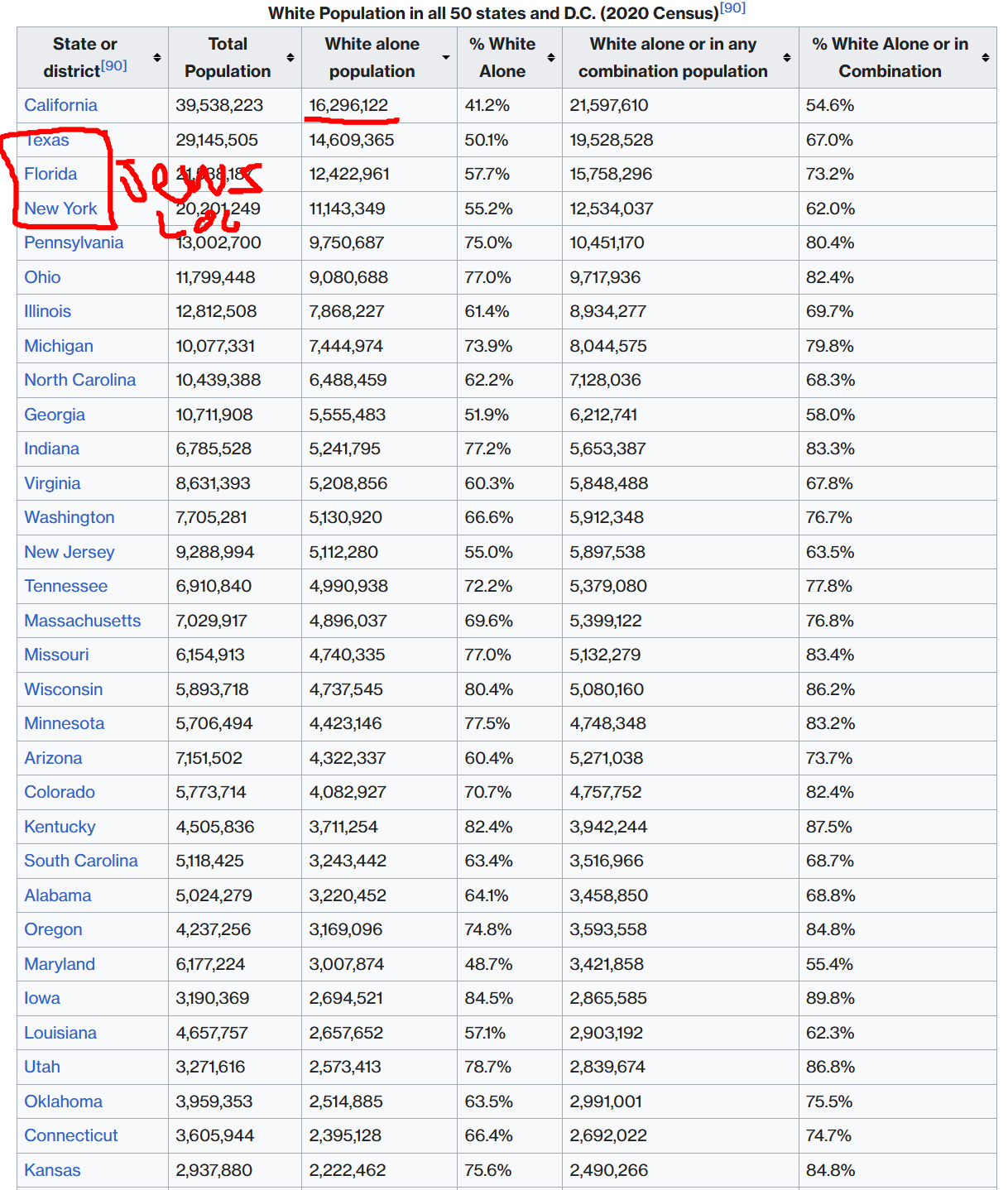Screen dimensions: 1008x1190
Task: Open the Illinois state link
Action: pos(47,311)
